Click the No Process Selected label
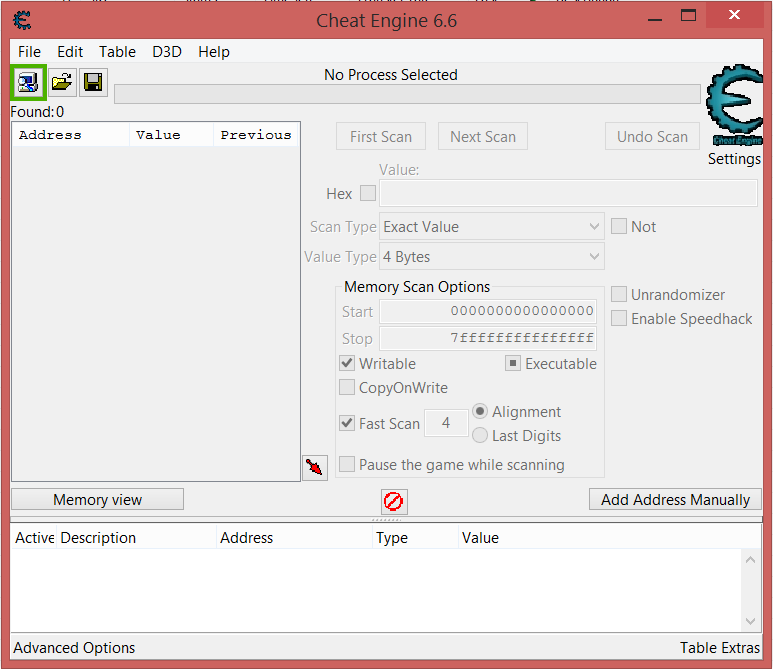 click(x=390, y=74)
